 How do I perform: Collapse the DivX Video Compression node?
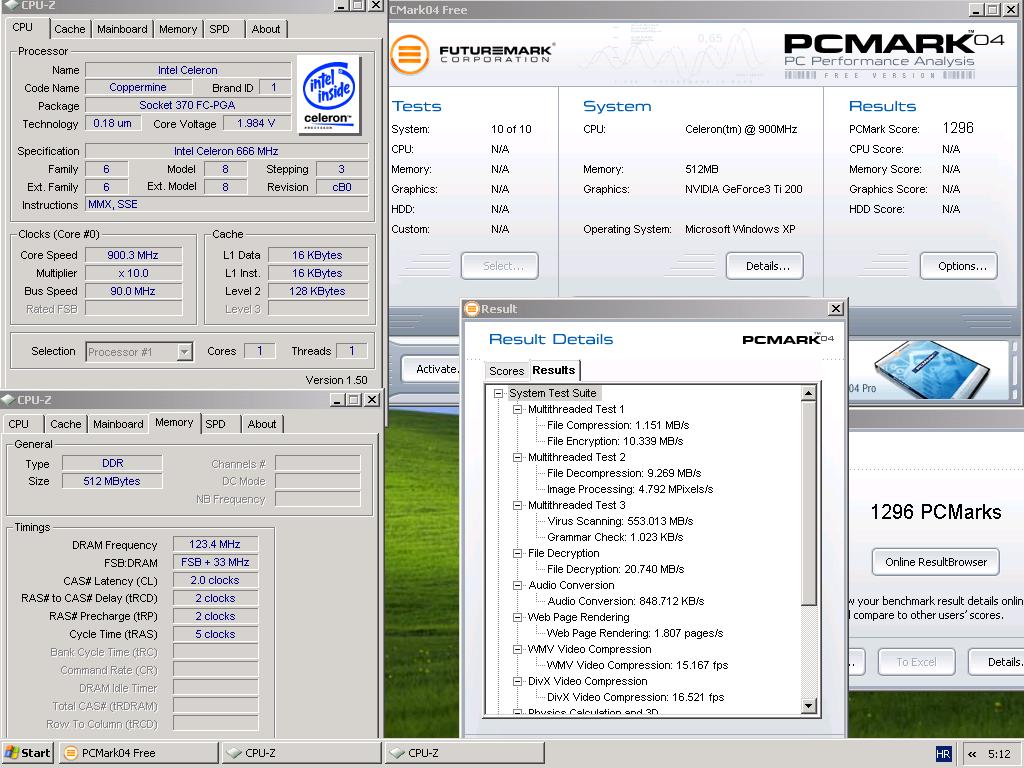[x=517, y=681]
